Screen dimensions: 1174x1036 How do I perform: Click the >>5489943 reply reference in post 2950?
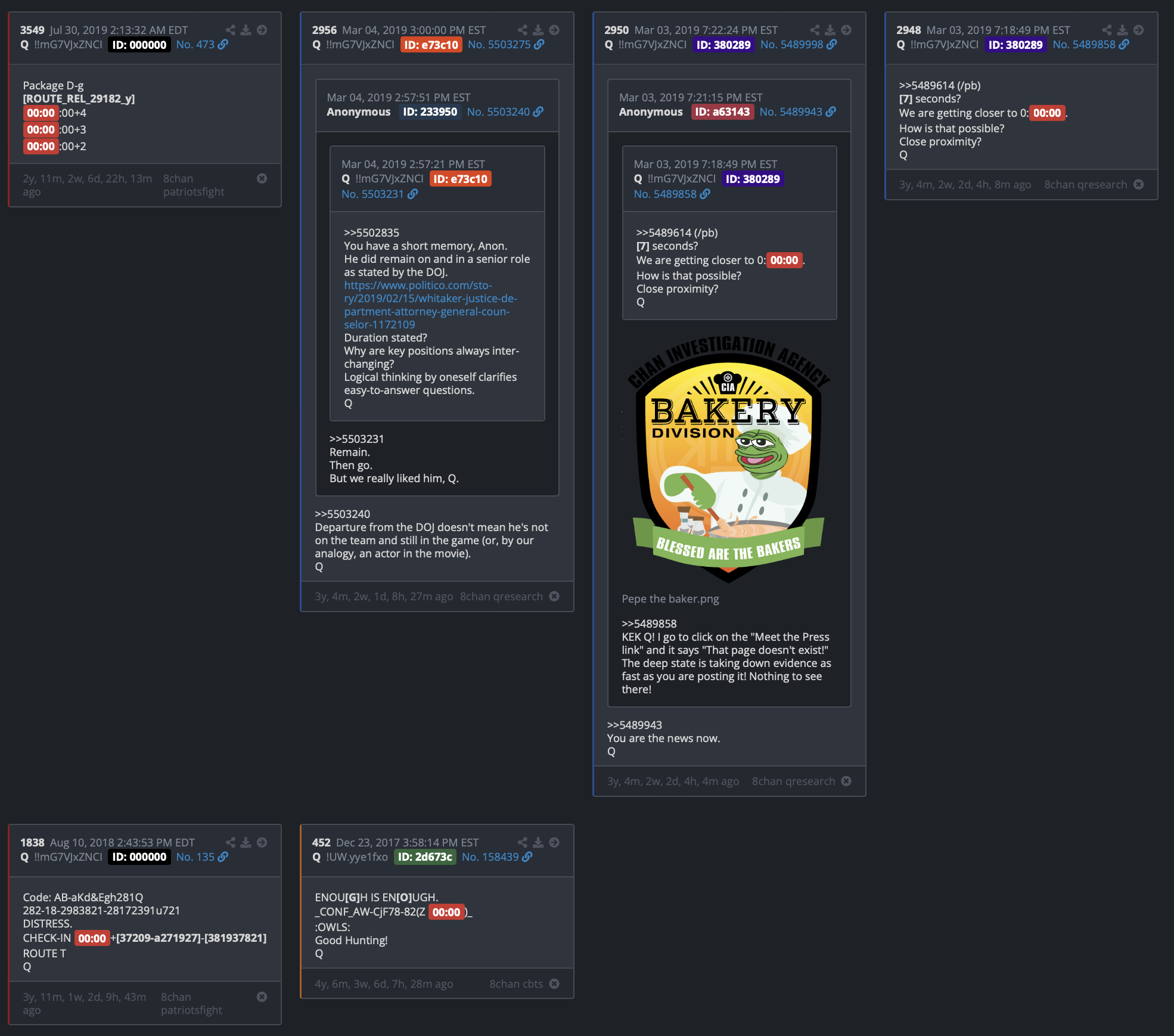coord(634,725)
